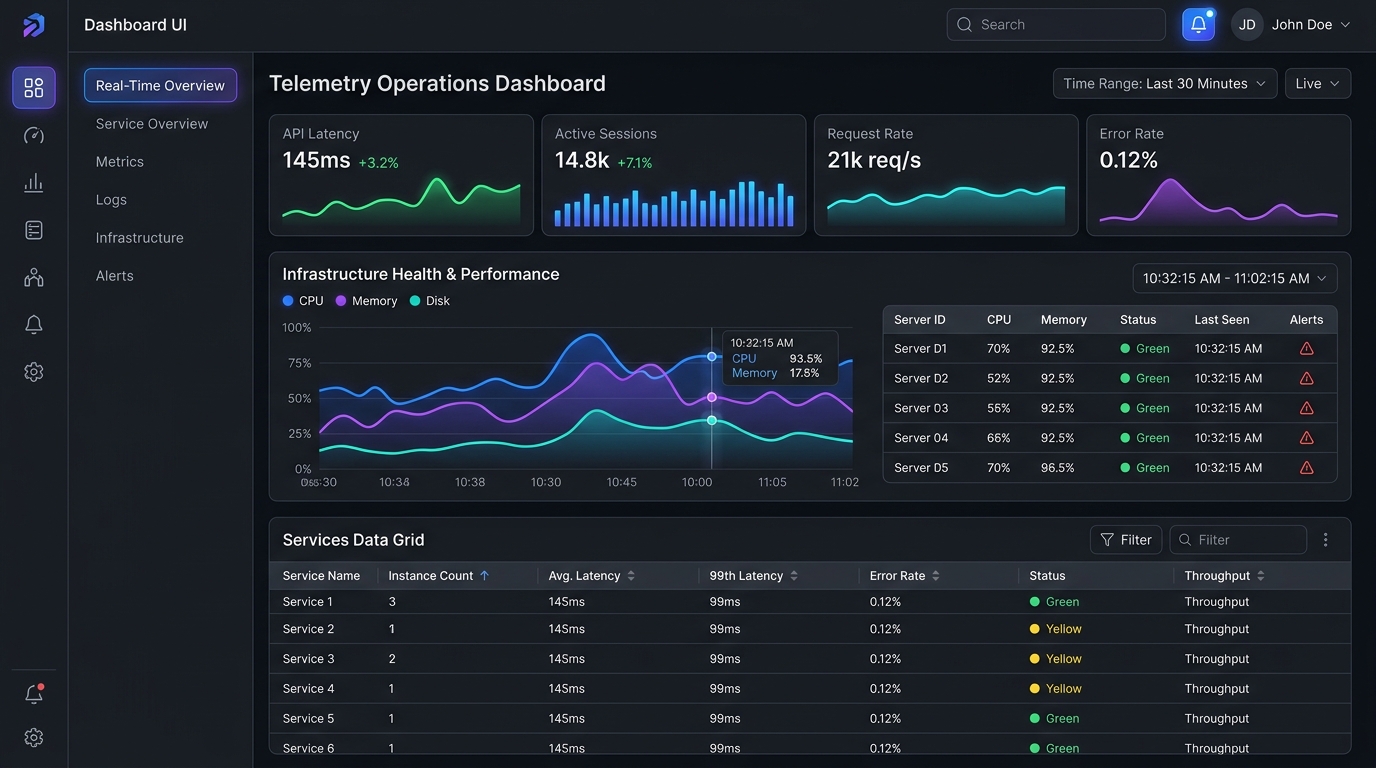Open the speedometer gauge sidebar icon
The width and height of the screenshot is (1376, 768).
34,136
